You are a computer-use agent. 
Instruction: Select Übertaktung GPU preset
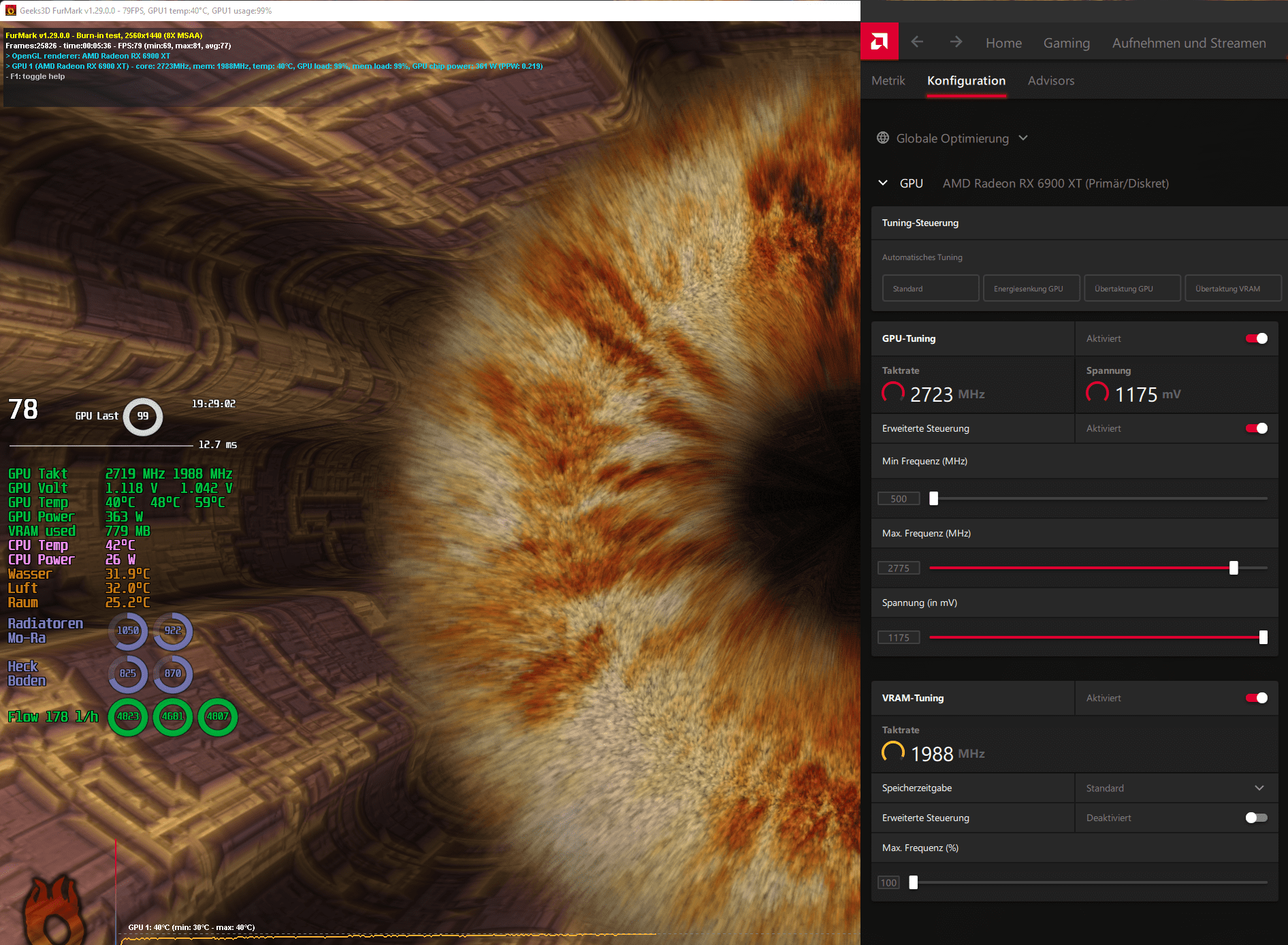coord(1132,288)
